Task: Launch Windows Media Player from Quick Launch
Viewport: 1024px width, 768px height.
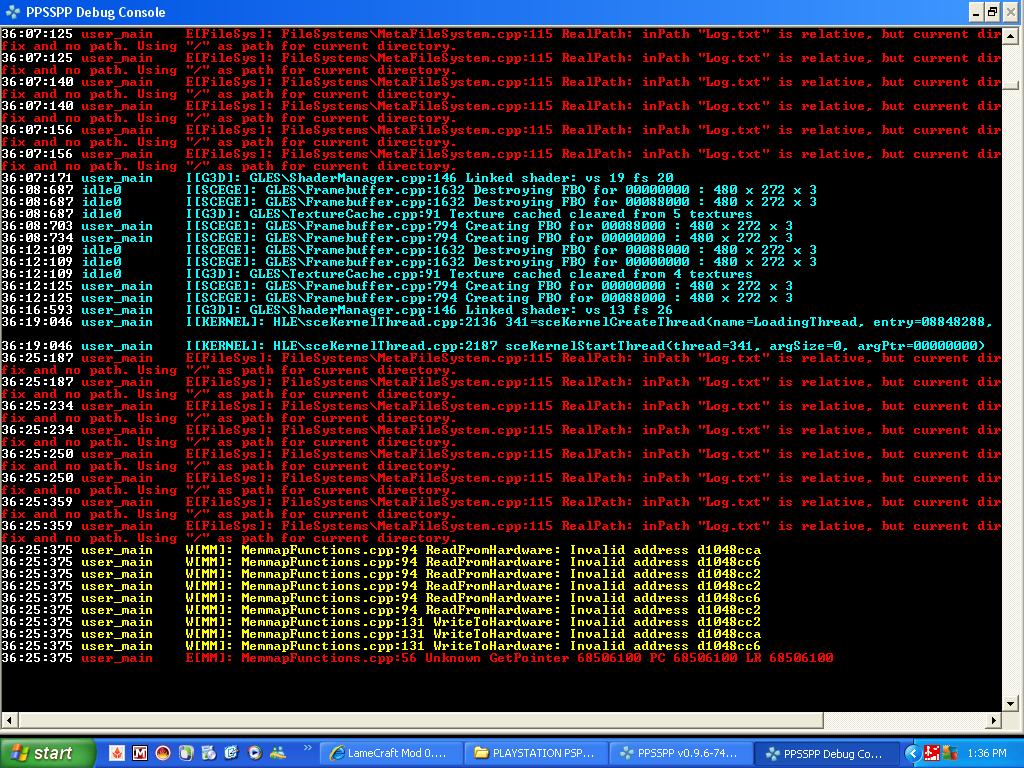Action: pyautogui.click(x=254, y=753)
